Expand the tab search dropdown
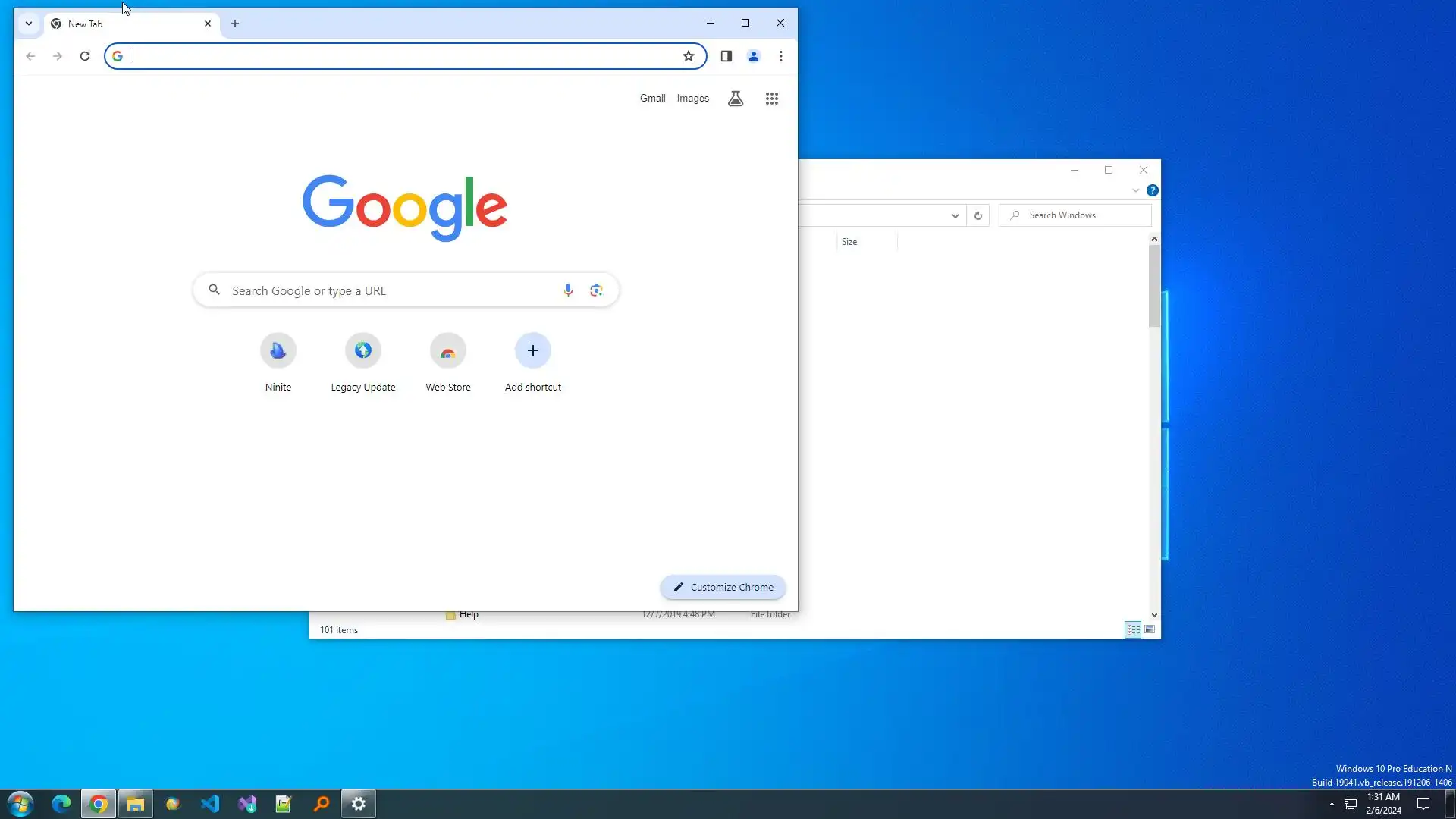The width and height of the screenshot is (1456, 819). (x=29, y=24)
